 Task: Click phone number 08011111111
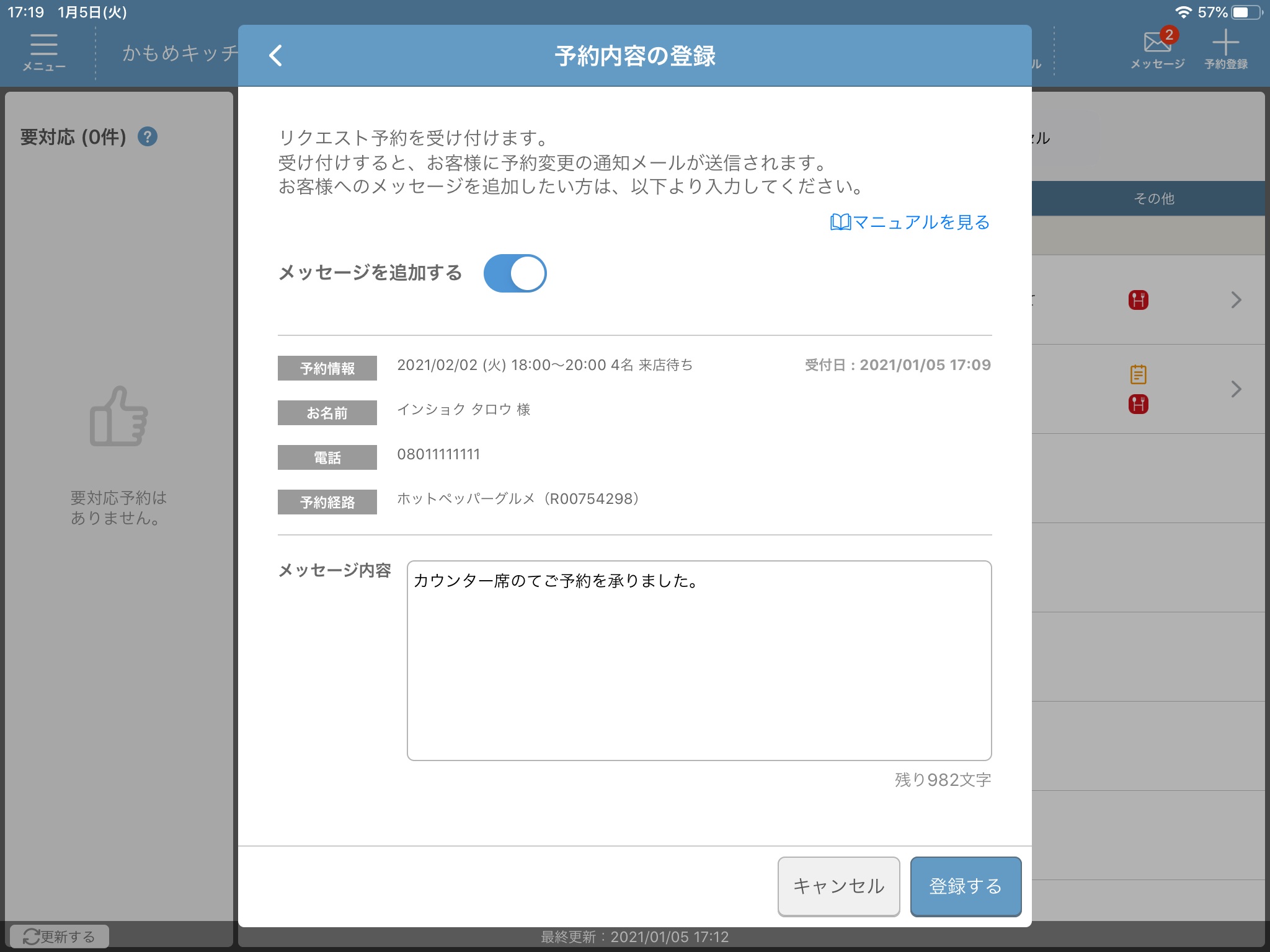click(438, 454)
